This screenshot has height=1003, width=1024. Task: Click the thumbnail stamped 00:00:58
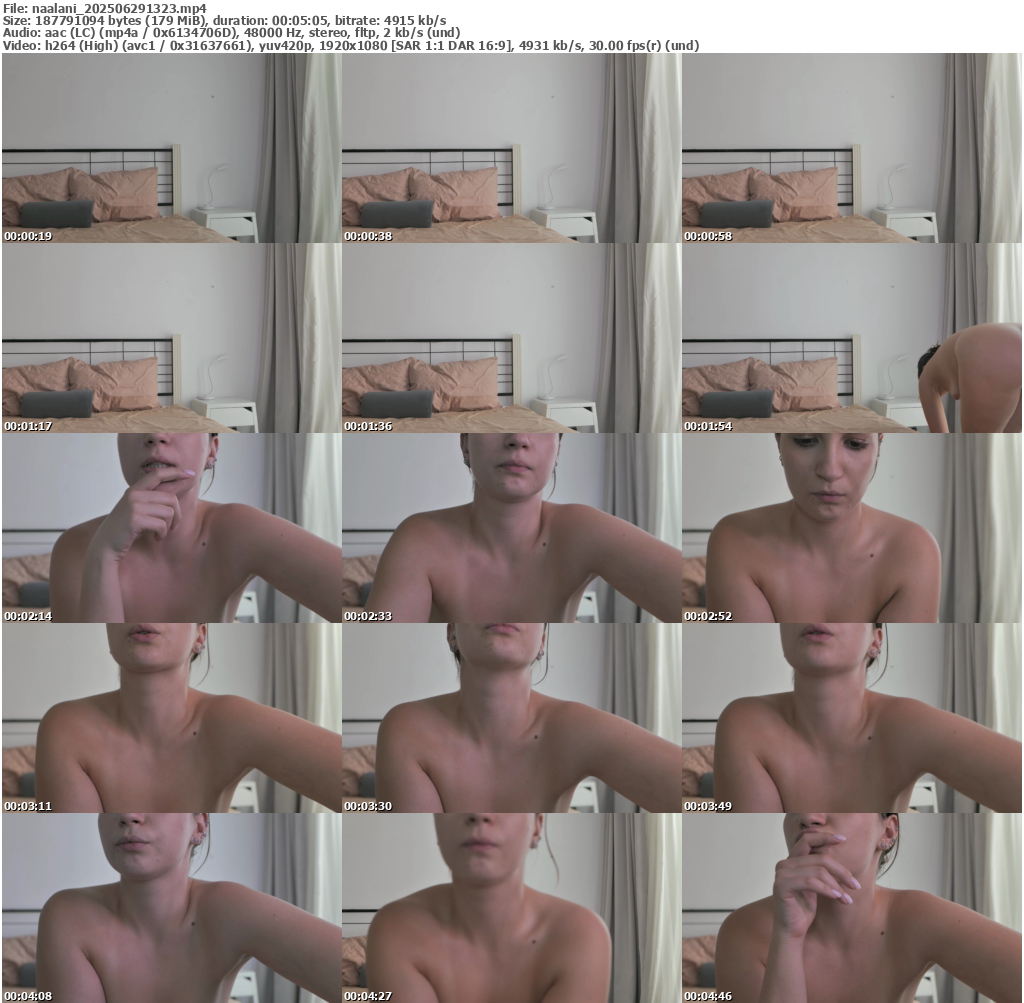pyautogui.click(x=851, y=148)
